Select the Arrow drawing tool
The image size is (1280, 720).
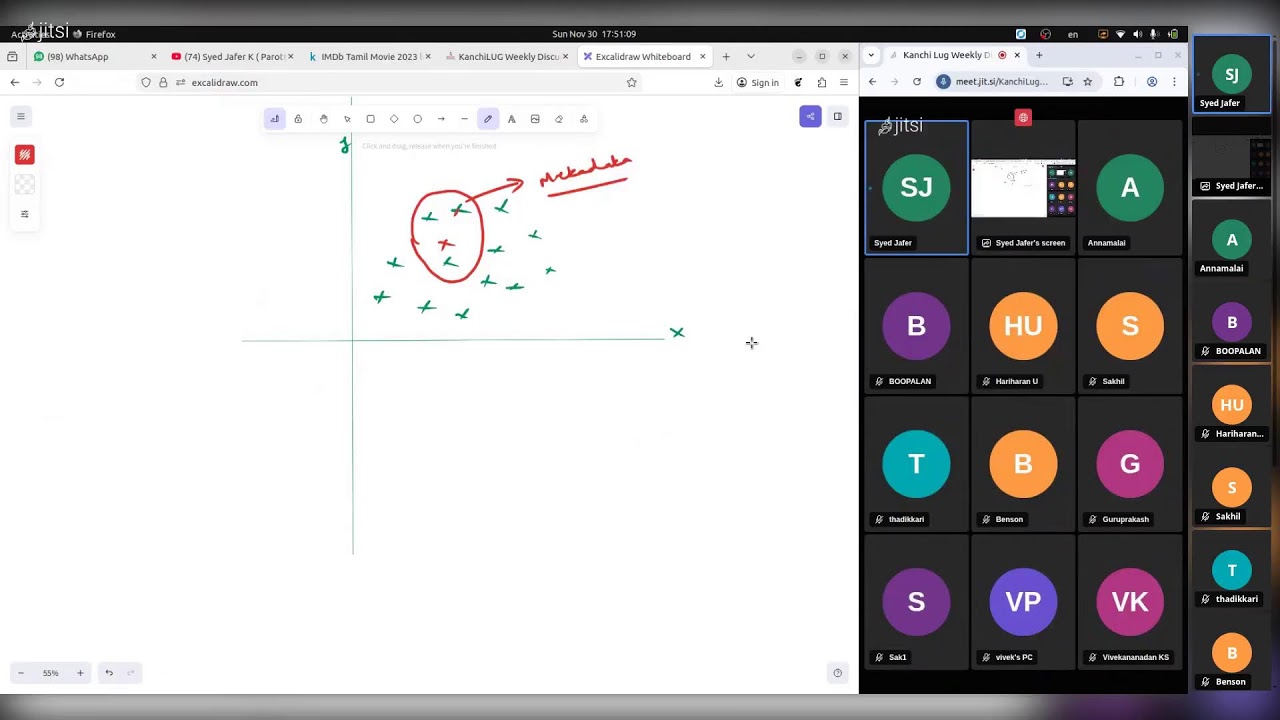point(441,119)
